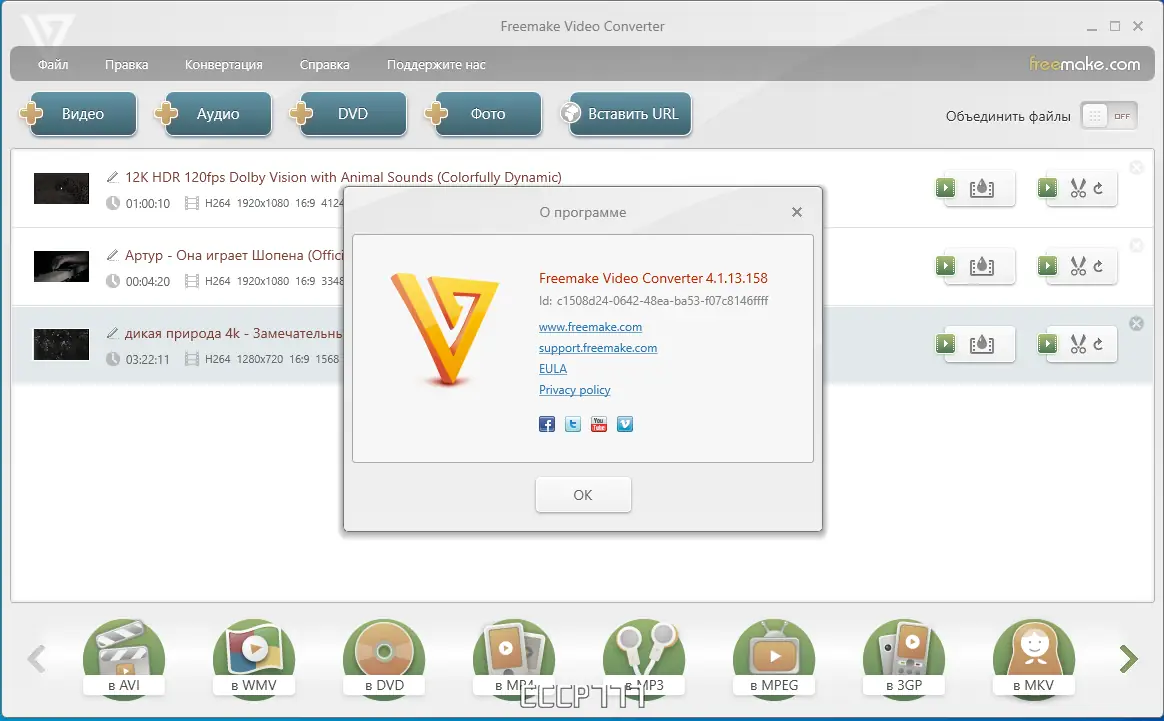Open the Конвертация menu
This screenshot has width=1164, height=721.
coord(223,65)
